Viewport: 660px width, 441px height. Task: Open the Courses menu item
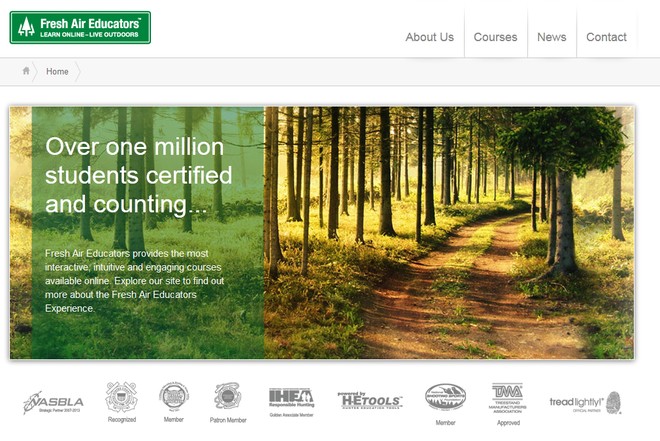(x=495, y=37)
